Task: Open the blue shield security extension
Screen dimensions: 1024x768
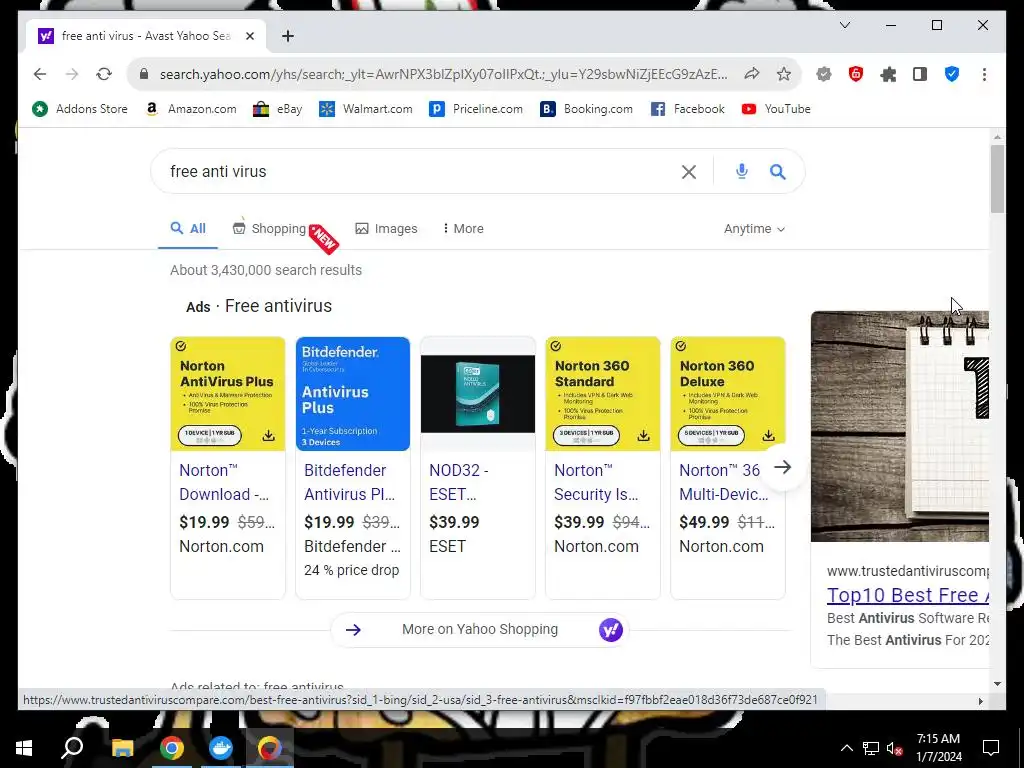Action: pyautogui.click(x=952, y=74)
